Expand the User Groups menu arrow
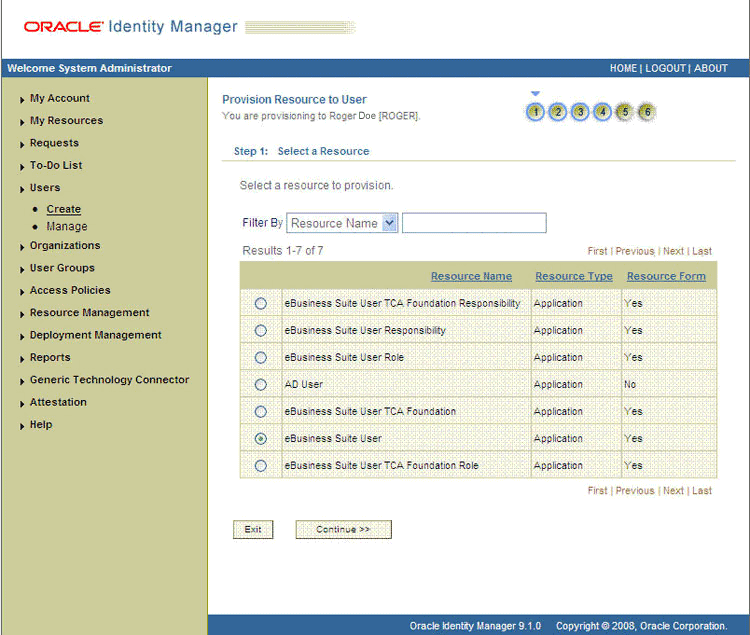 click(22, 269)
